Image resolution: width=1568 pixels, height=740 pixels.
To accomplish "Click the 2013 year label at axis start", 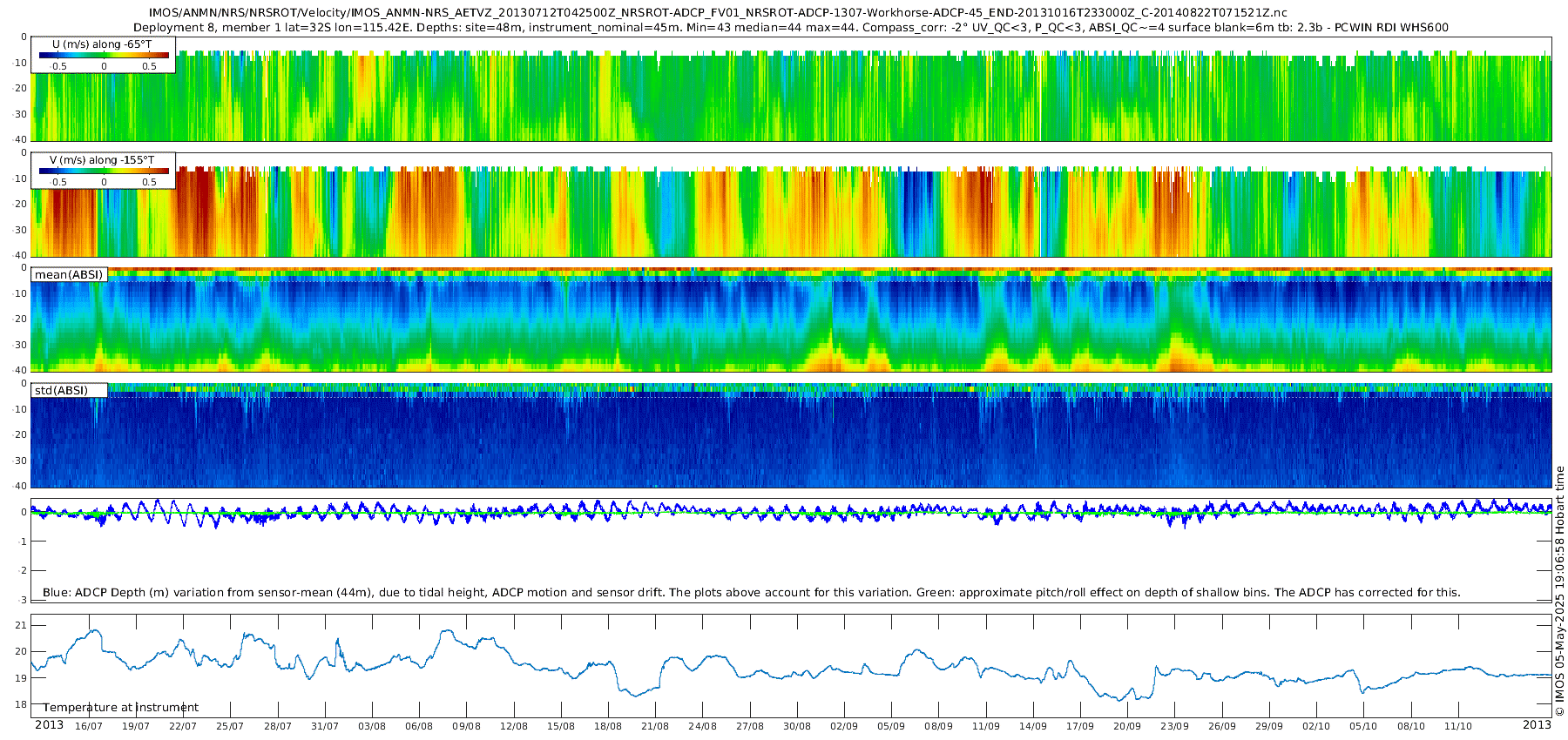I will pyautogui.click(x=49, y=724).
